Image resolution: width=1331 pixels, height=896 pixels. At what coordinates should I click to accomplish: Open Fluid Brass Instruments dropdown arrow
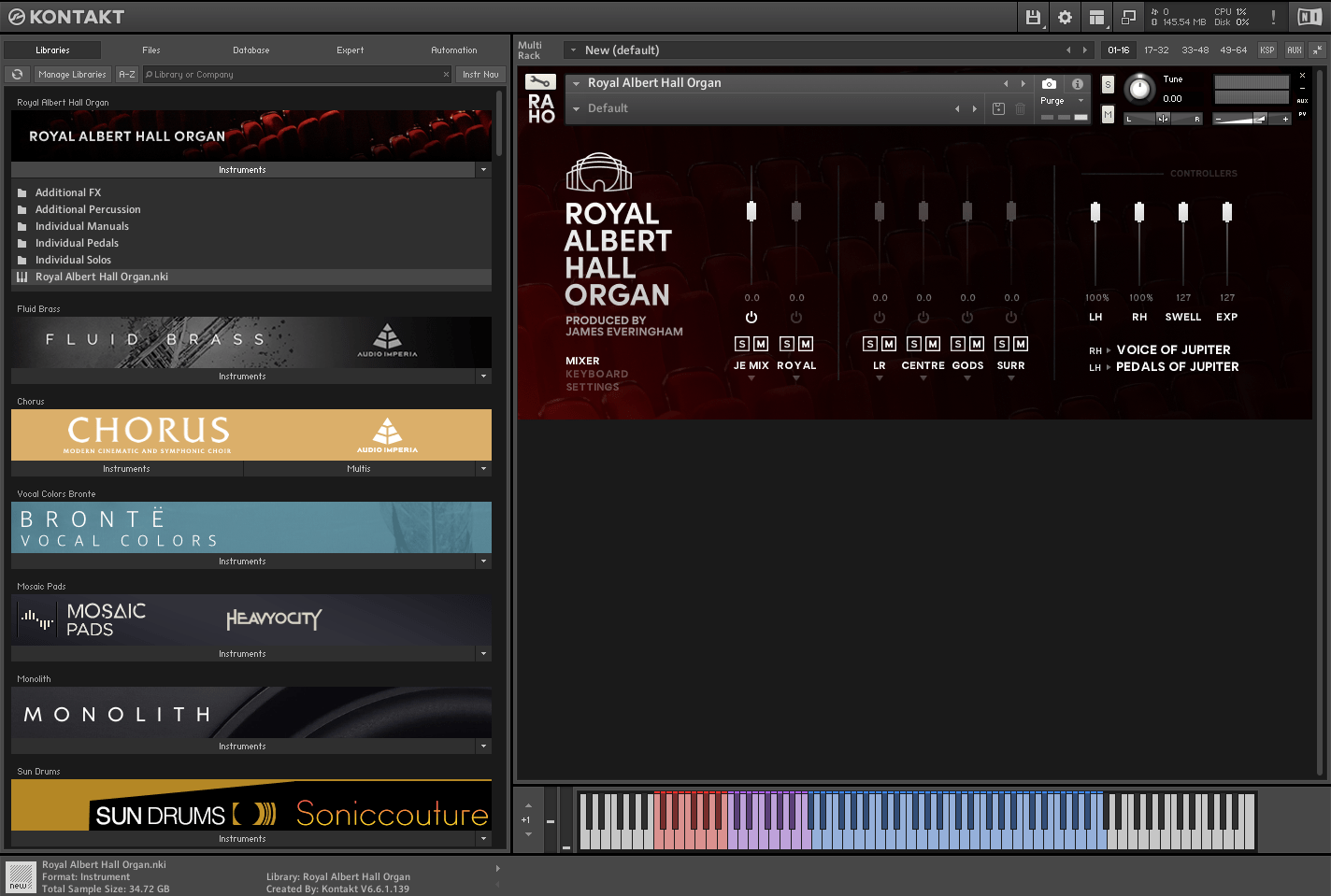tap(483, 377)
